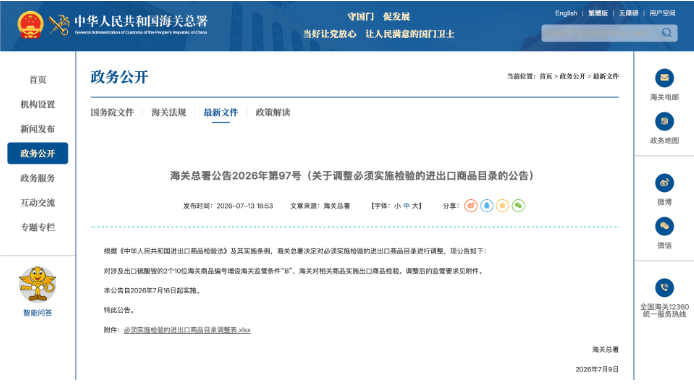Open the 微博 icon in right sidebar
This screenshot has height=389, width=694.
(664, 183)
